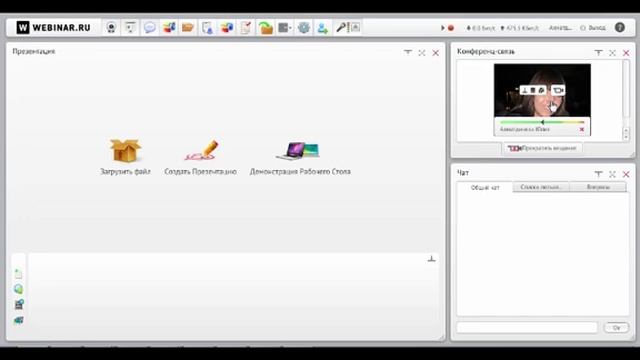This screenshot has width=640, height=360.
Task: Click the participant name label under the video
Action: (525, 129)
